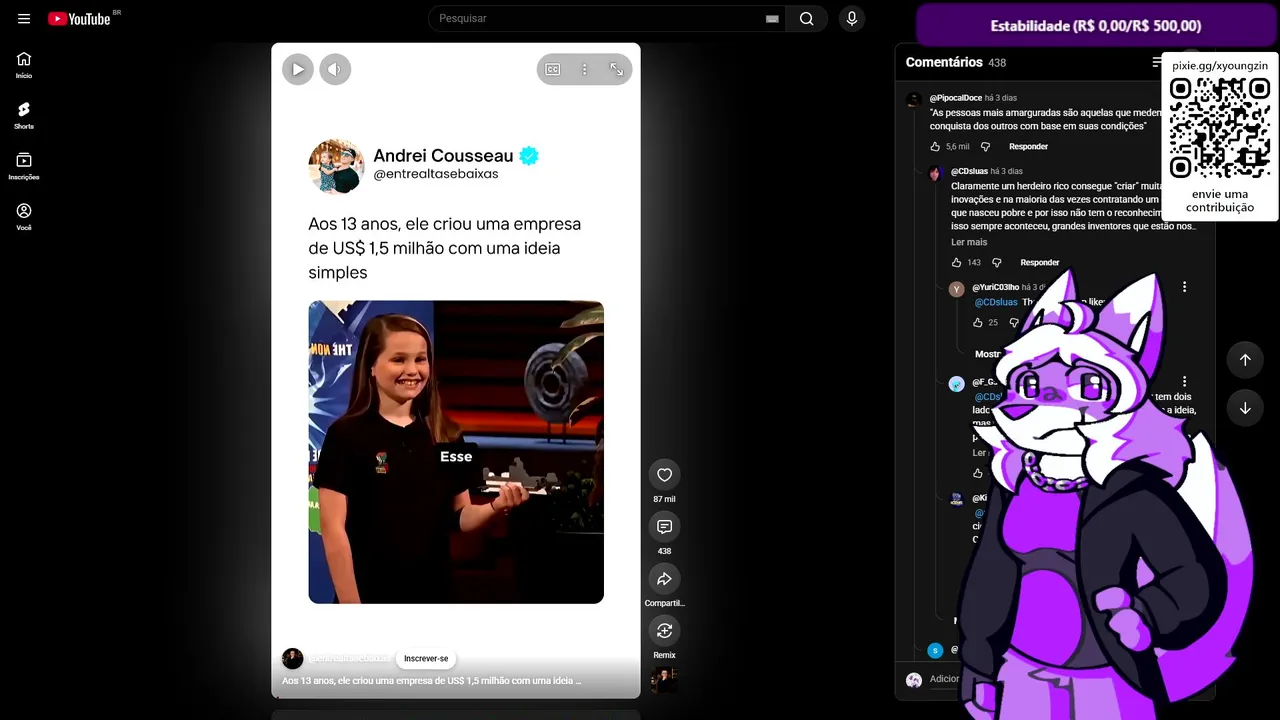
Task: Click the Estabilidade donation goal bar
Action: [1096, 26]
